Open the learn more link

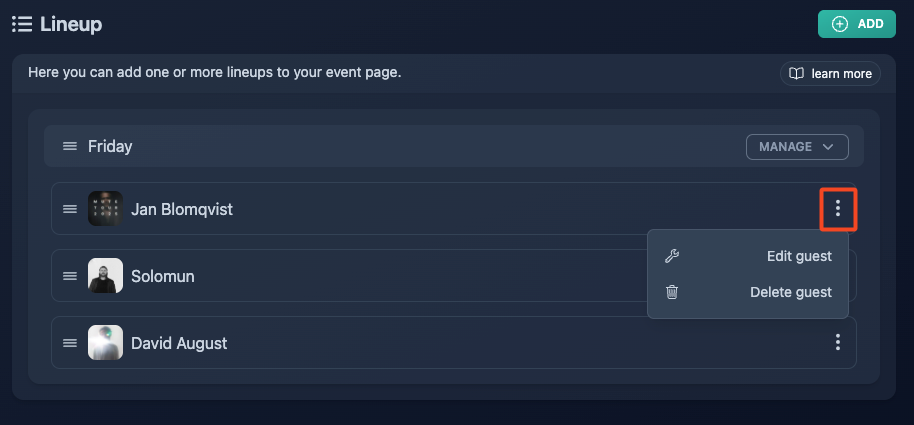(x=830, y=74)
